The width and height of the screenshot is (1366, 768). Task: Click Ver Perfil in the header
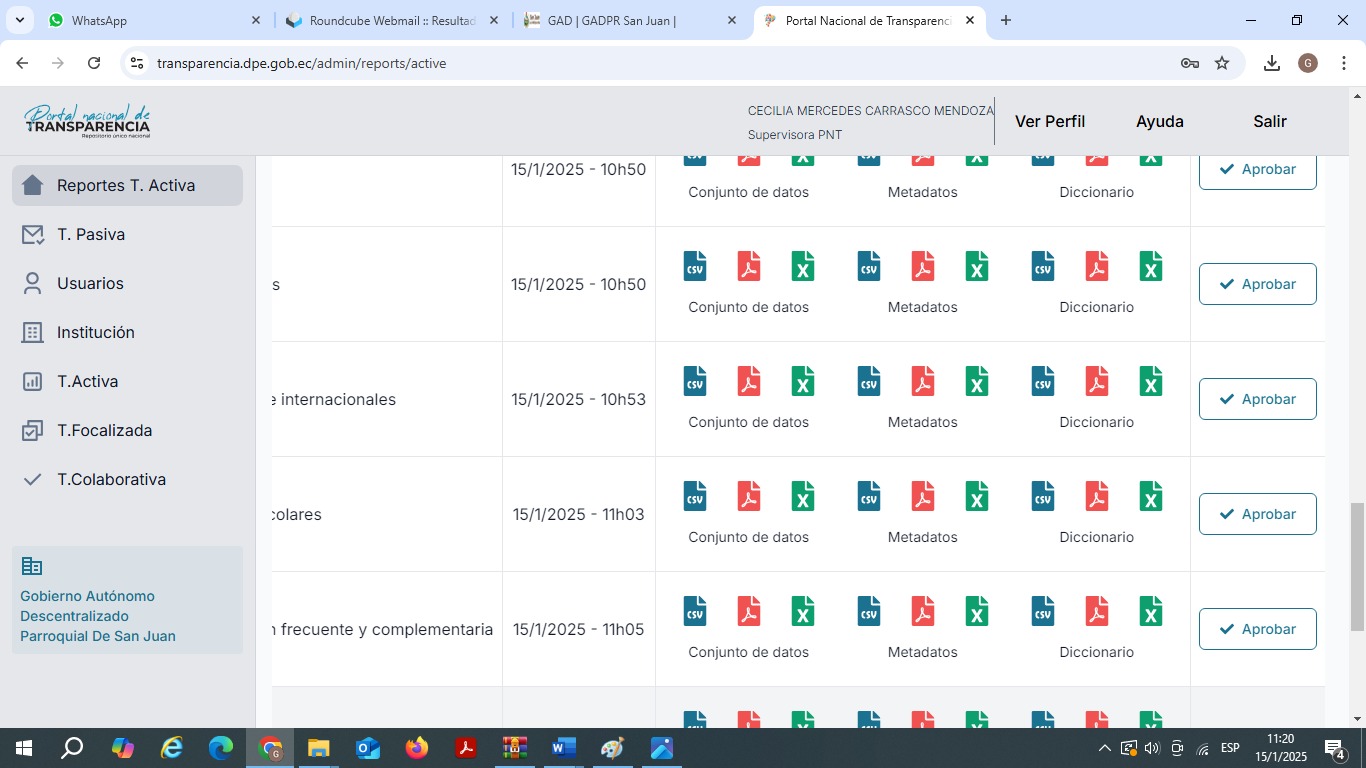[1049, 121]
